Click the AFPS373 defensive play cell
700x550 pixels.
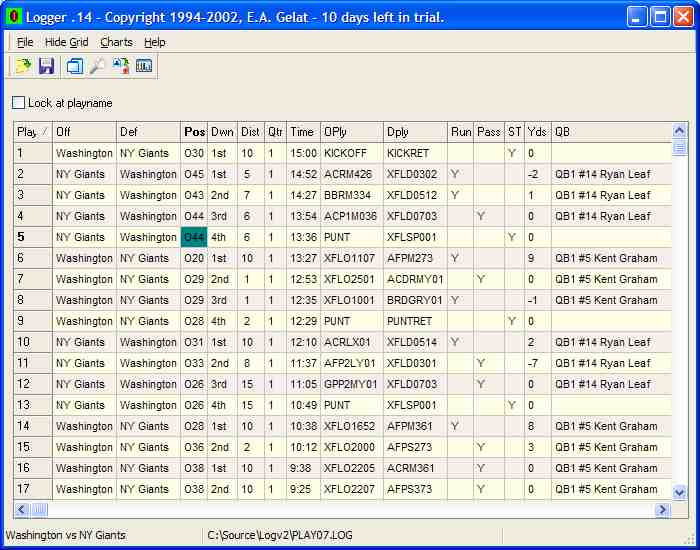415,489
